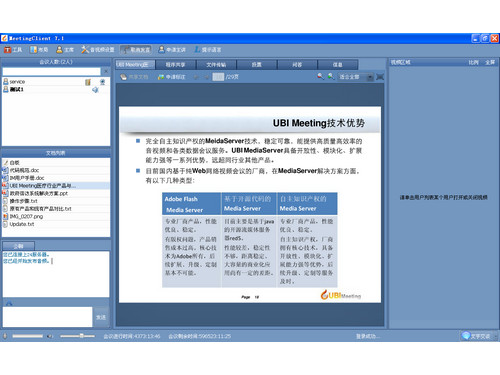Click the toolbar button with the L icon
Screen dimensions: 500x375
[208, 50]
